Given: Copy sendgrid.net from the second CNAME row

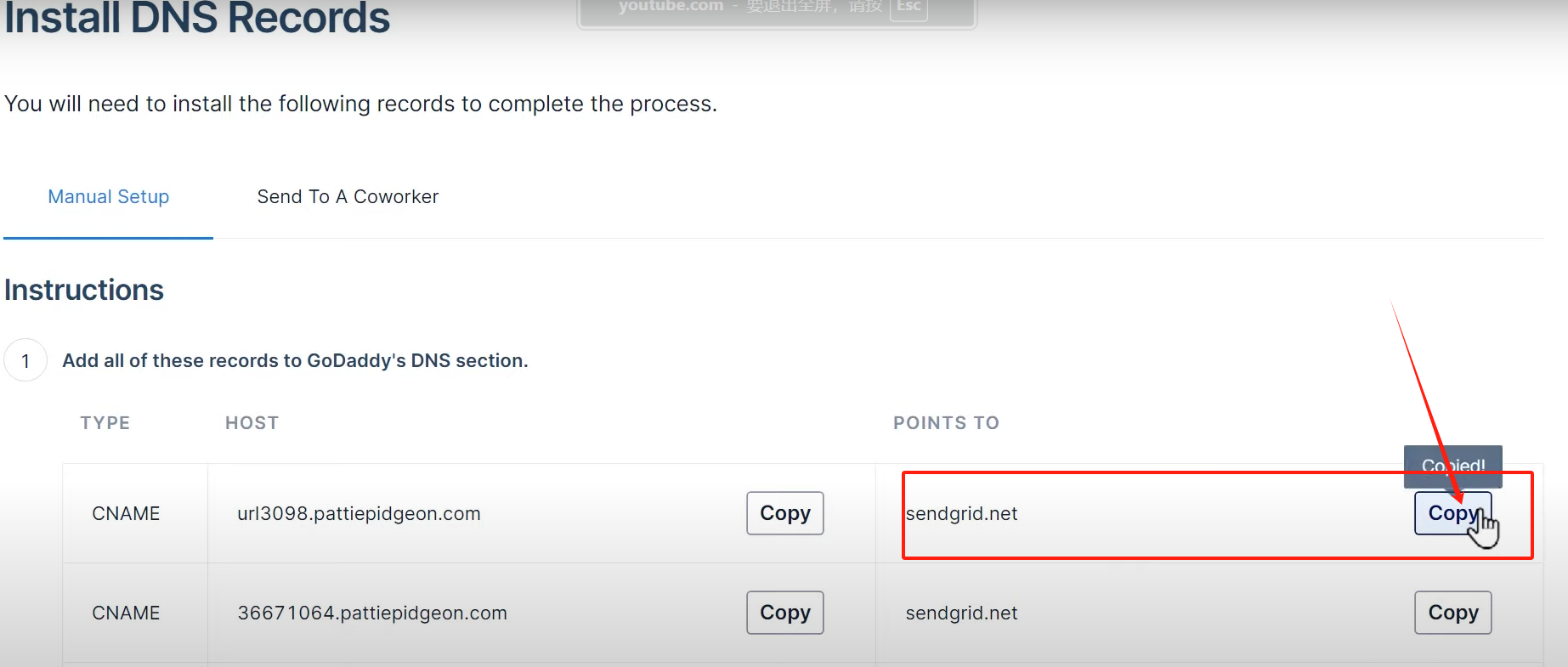Looking at the screenshot, I should 1452,613.
